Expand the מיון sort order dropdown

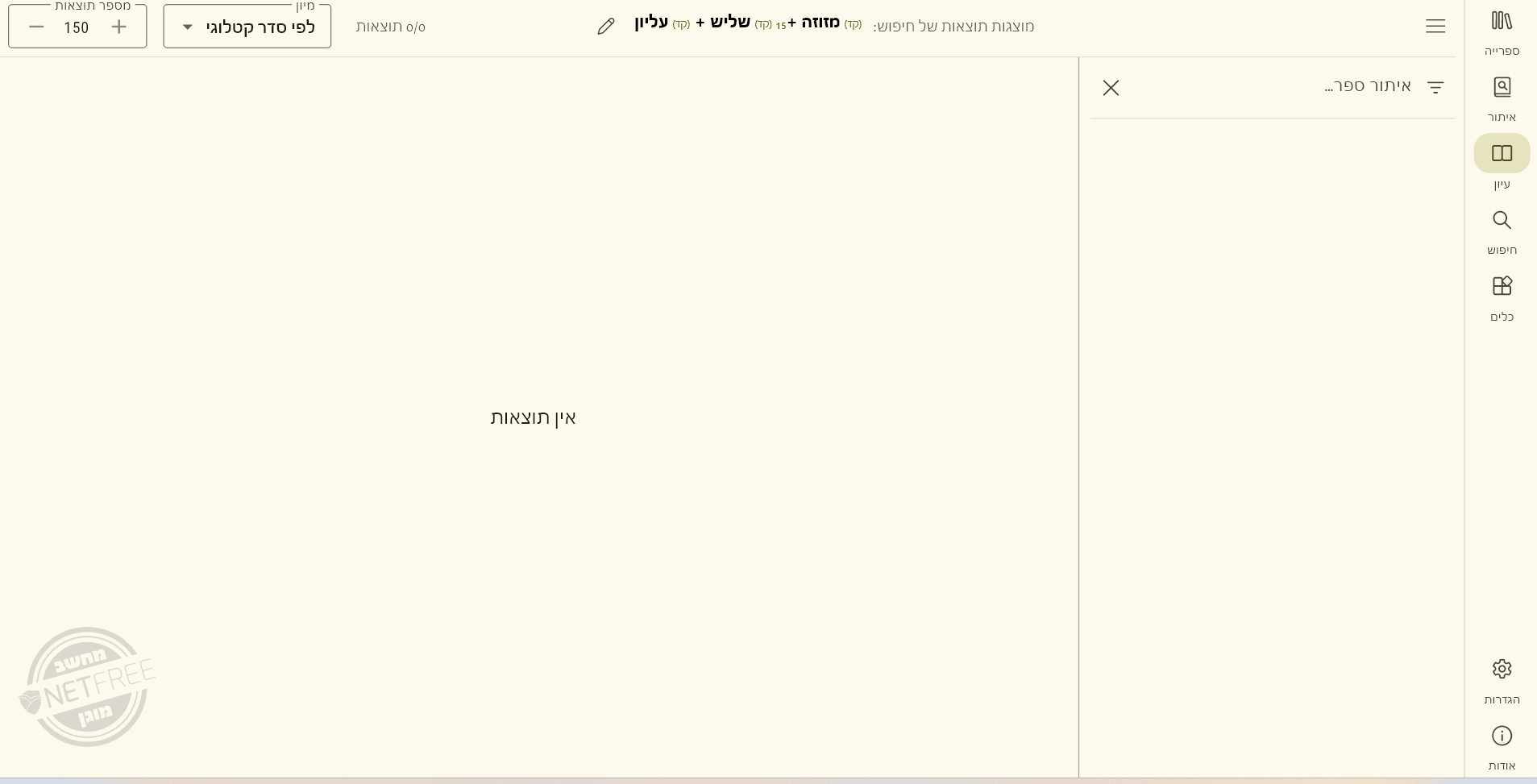(247, 27)
